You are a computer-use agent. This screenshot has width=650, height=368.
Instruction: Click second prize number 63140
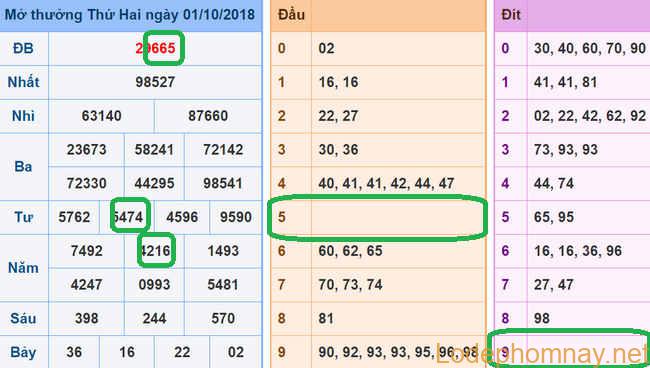(x=102, y=116)
